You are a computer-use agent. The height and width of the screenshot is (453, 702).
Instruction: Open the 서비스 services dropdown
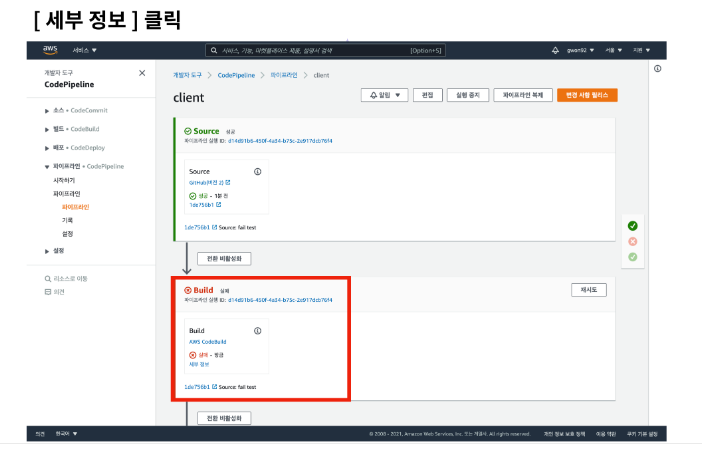coord(85,50)
